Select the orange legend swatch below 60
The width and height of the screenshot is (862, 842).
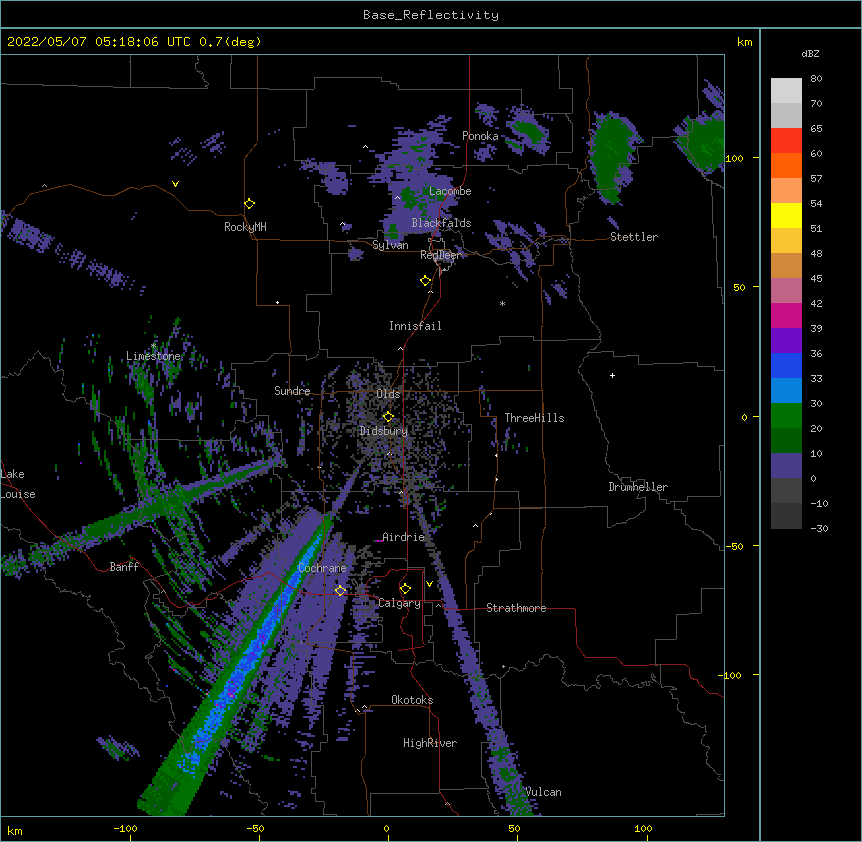[786, 165]
